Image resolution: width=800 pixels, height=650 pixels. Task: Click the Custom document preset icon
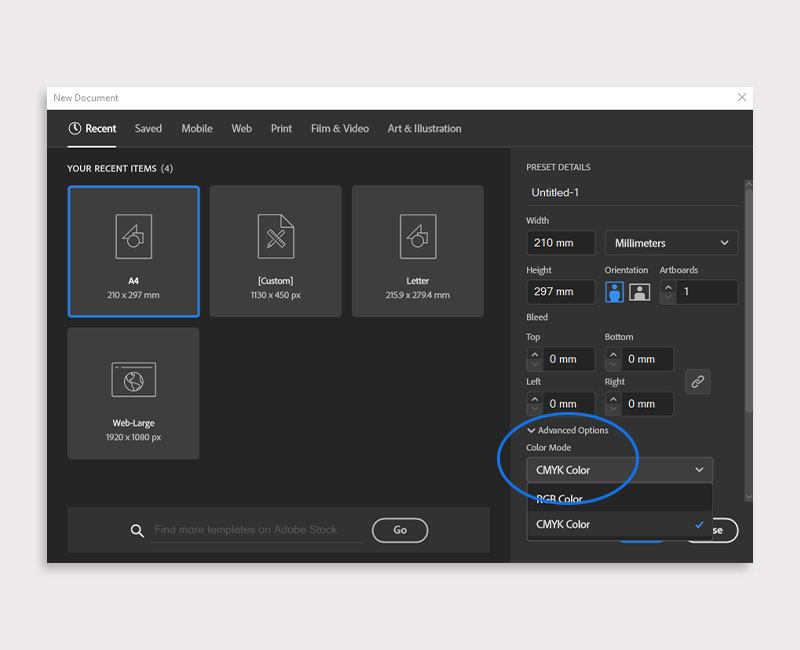pyautogui.click(x=276, y=237)
